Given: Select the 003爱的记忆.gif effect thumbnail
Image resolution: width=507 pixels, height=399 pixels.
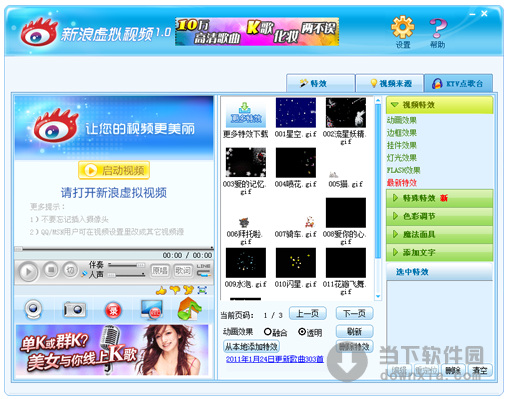Looking at the screenshot, I should click(x=246, y=162).
